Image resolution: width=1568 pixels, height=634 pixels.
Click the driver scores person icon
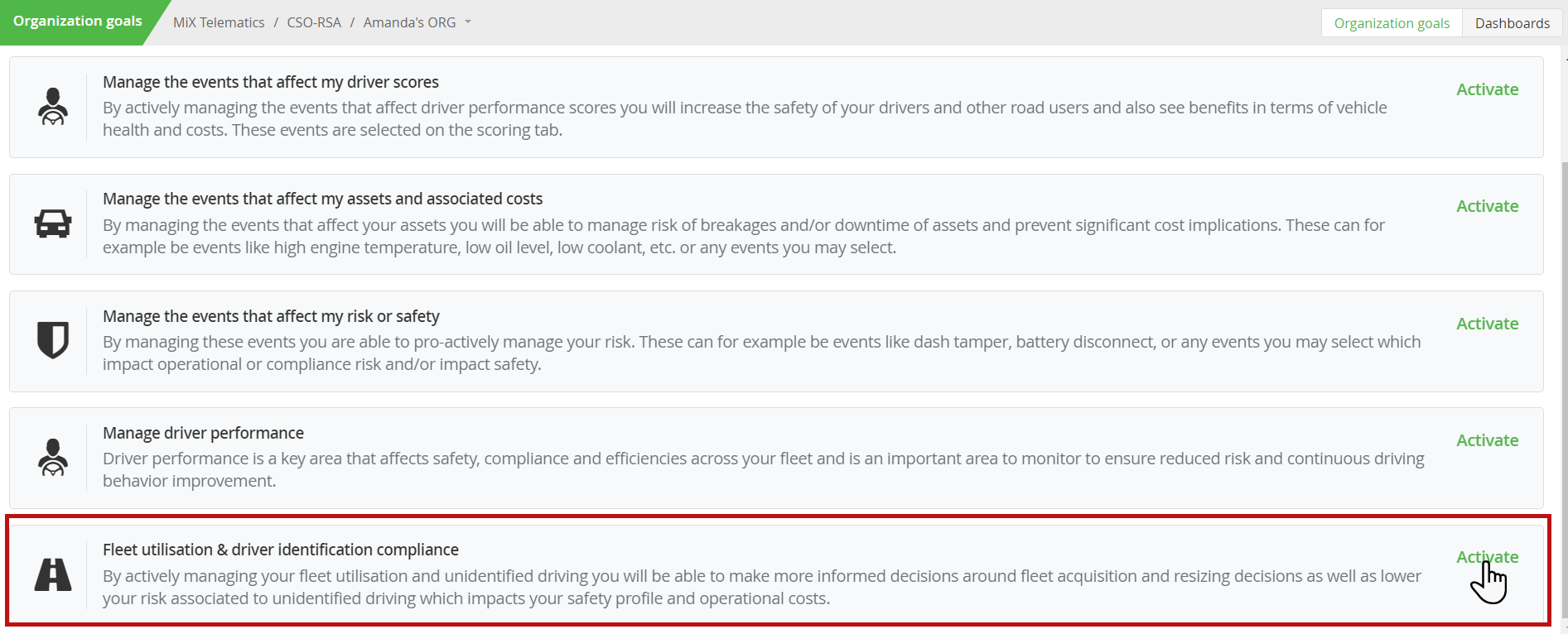[53, 106]
